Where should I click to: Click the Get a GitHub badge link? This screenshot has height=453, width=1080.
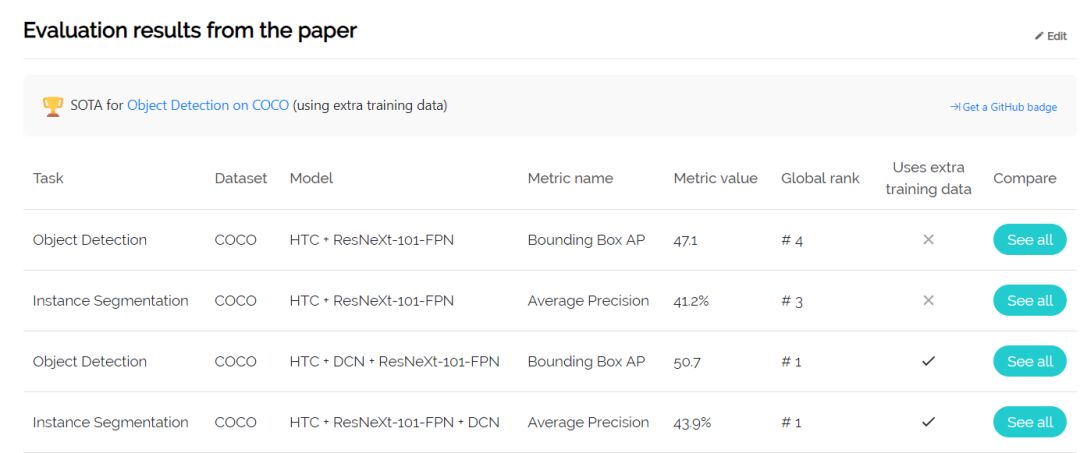pyautogui.click(x=1003, y=107)
